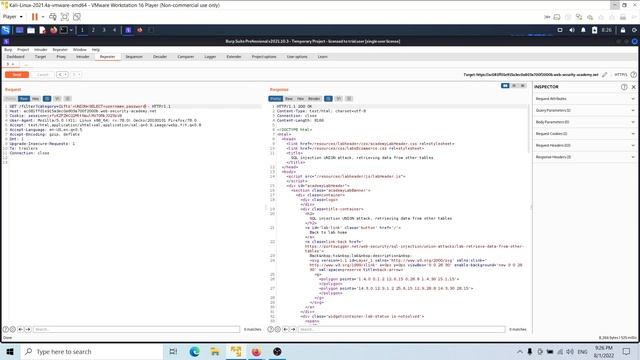Open terminal emulator in Kali panel

pos(64,30)
